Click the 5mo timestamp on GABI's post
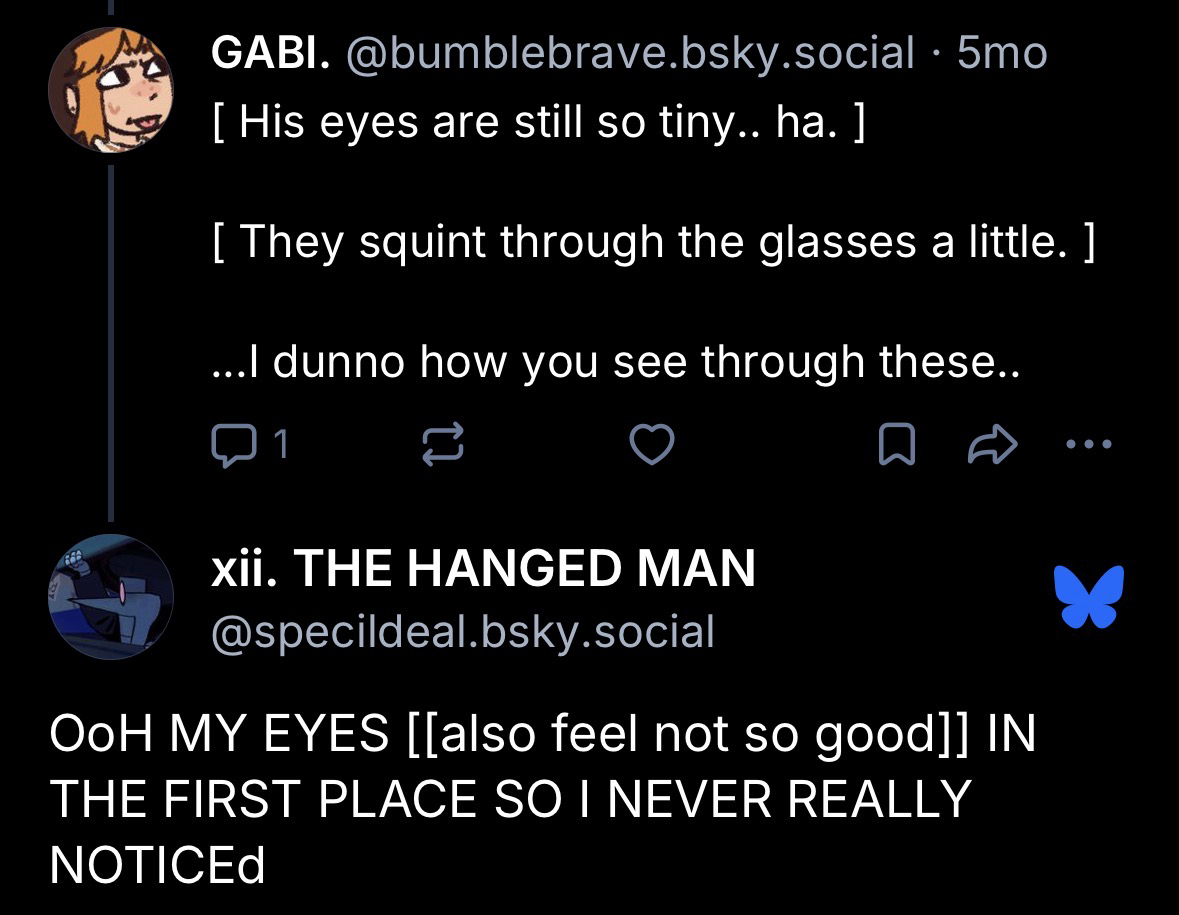 pos(1002,52)
